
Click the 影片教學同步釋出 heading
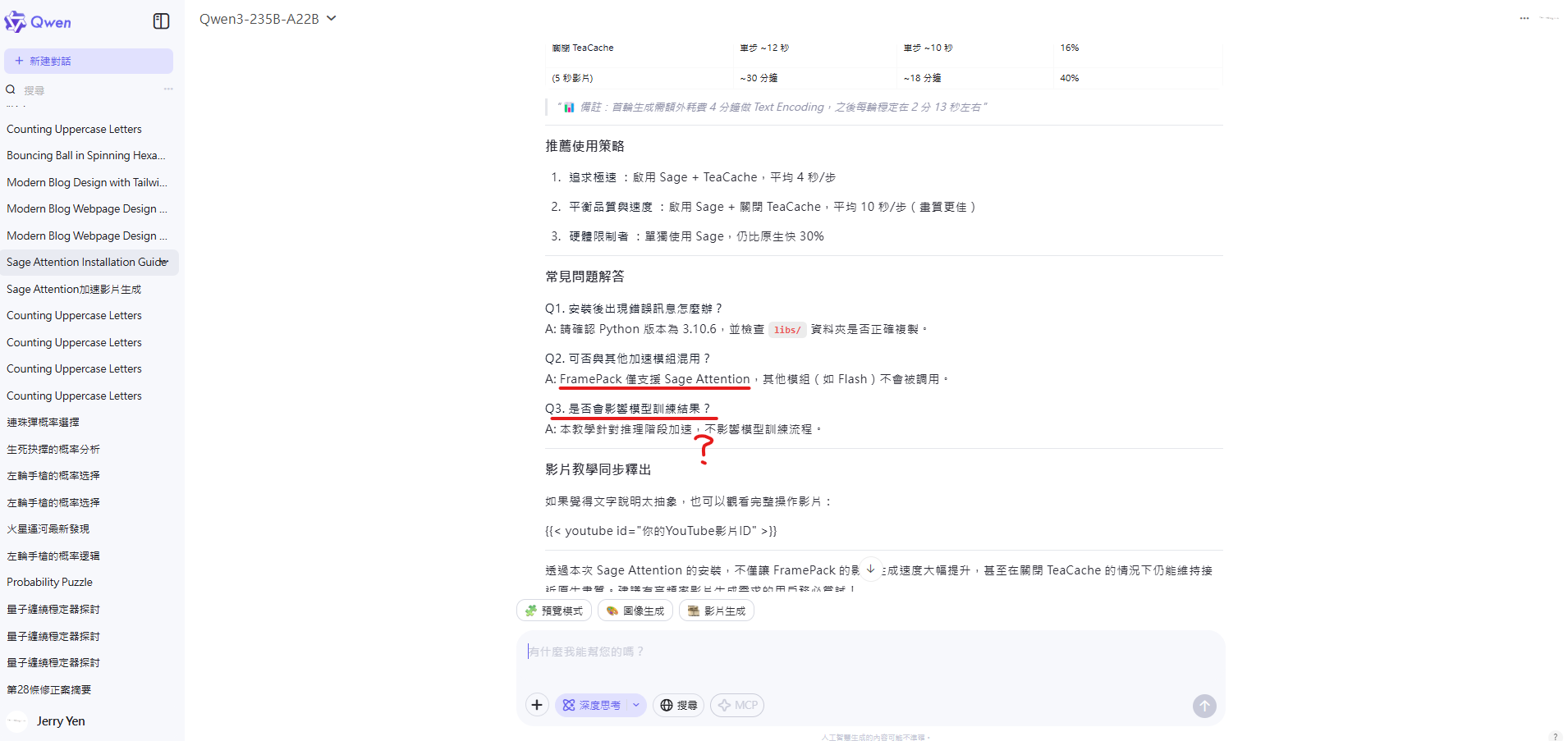(x=598, y=469)
